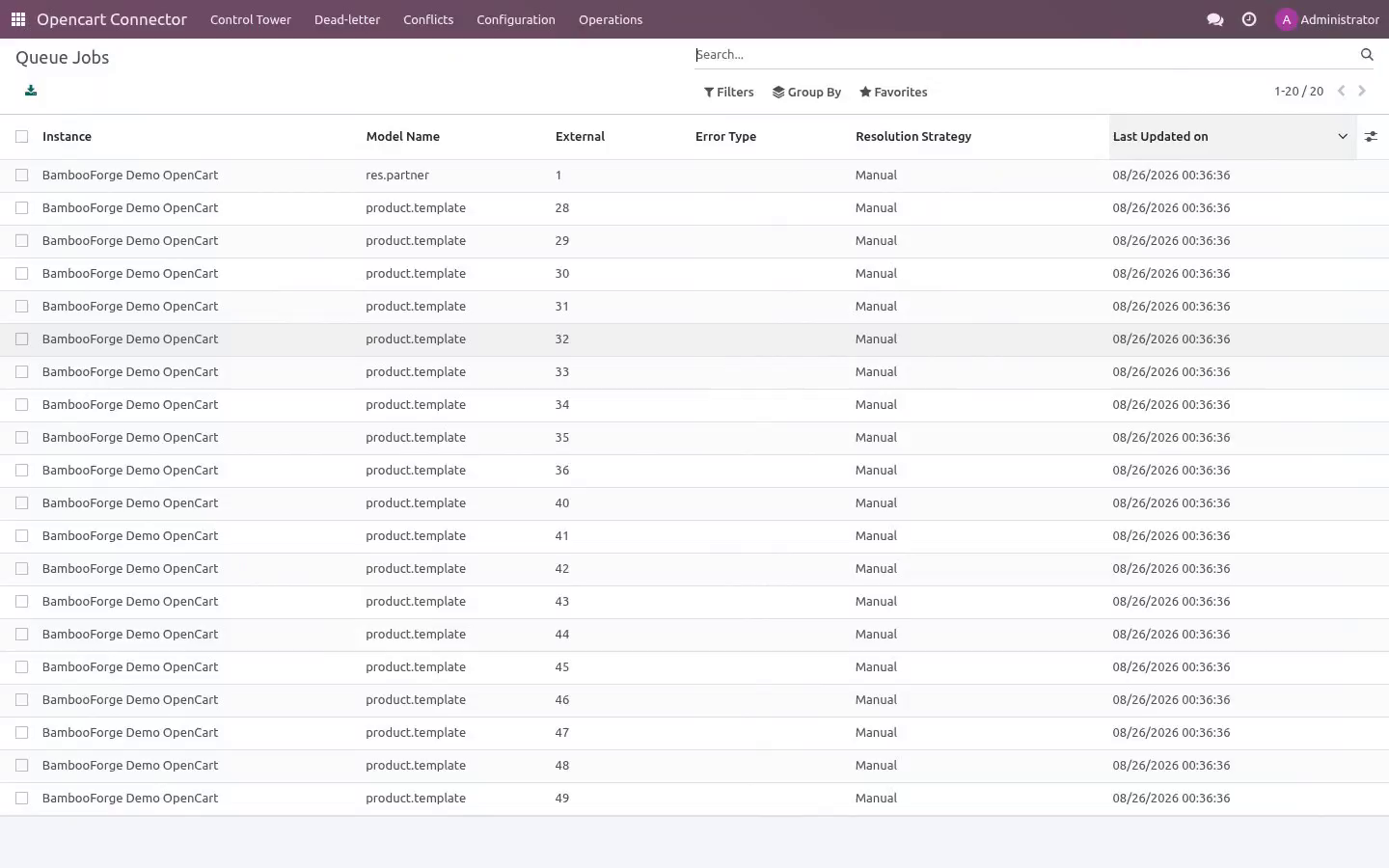Open the row with External 36

pos(694,471)
